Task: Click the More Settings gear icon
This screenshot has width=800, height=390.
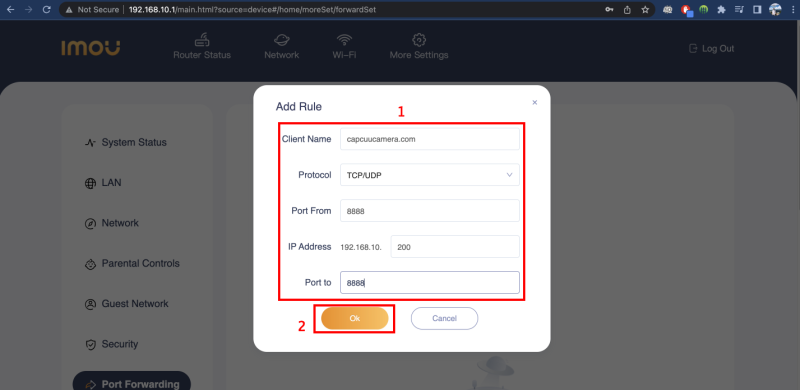Action: pos(419,39)
